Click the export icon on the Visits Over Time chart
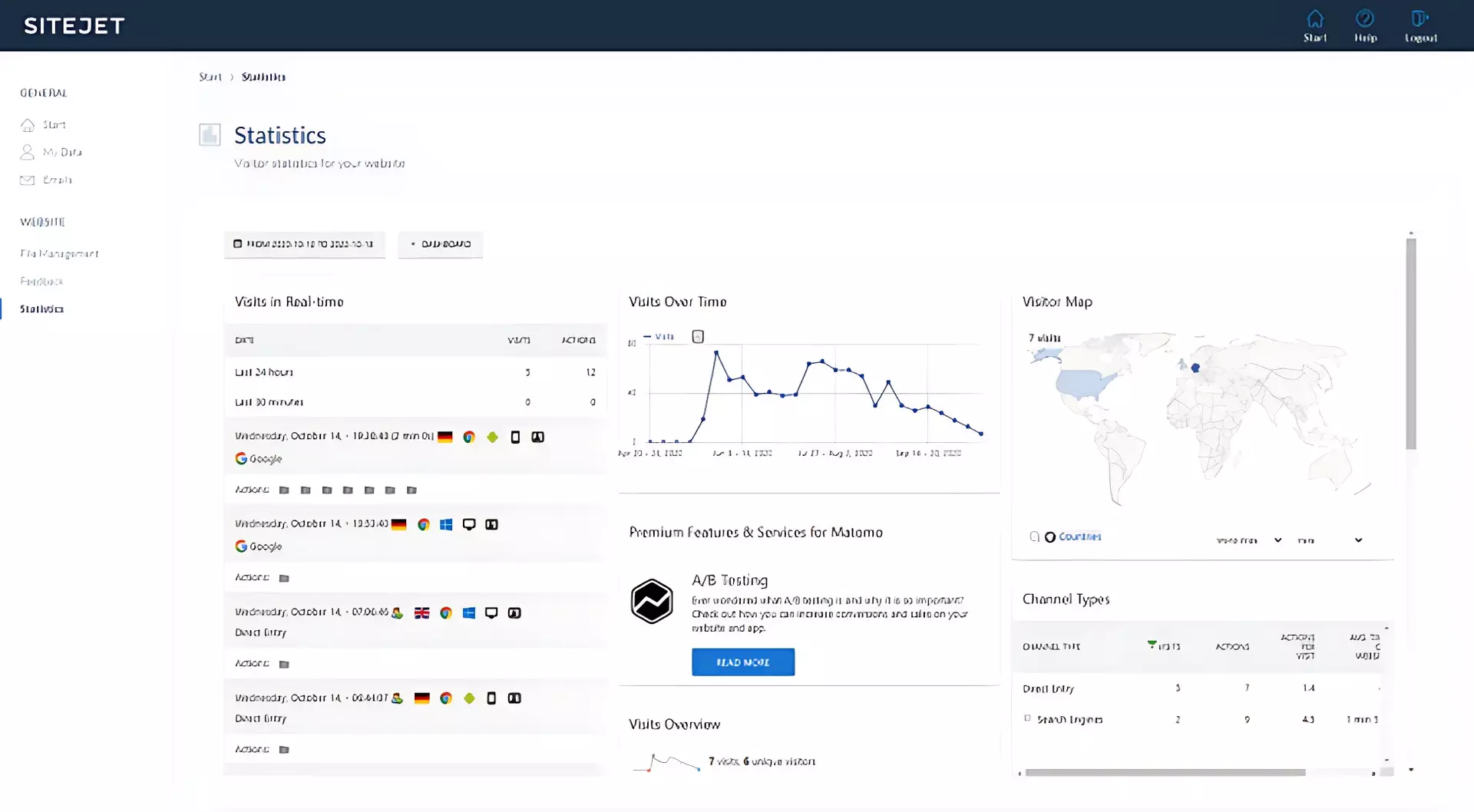Image resolution: width=1474 pixels, height=812 pixels. [x=698, y=335]
